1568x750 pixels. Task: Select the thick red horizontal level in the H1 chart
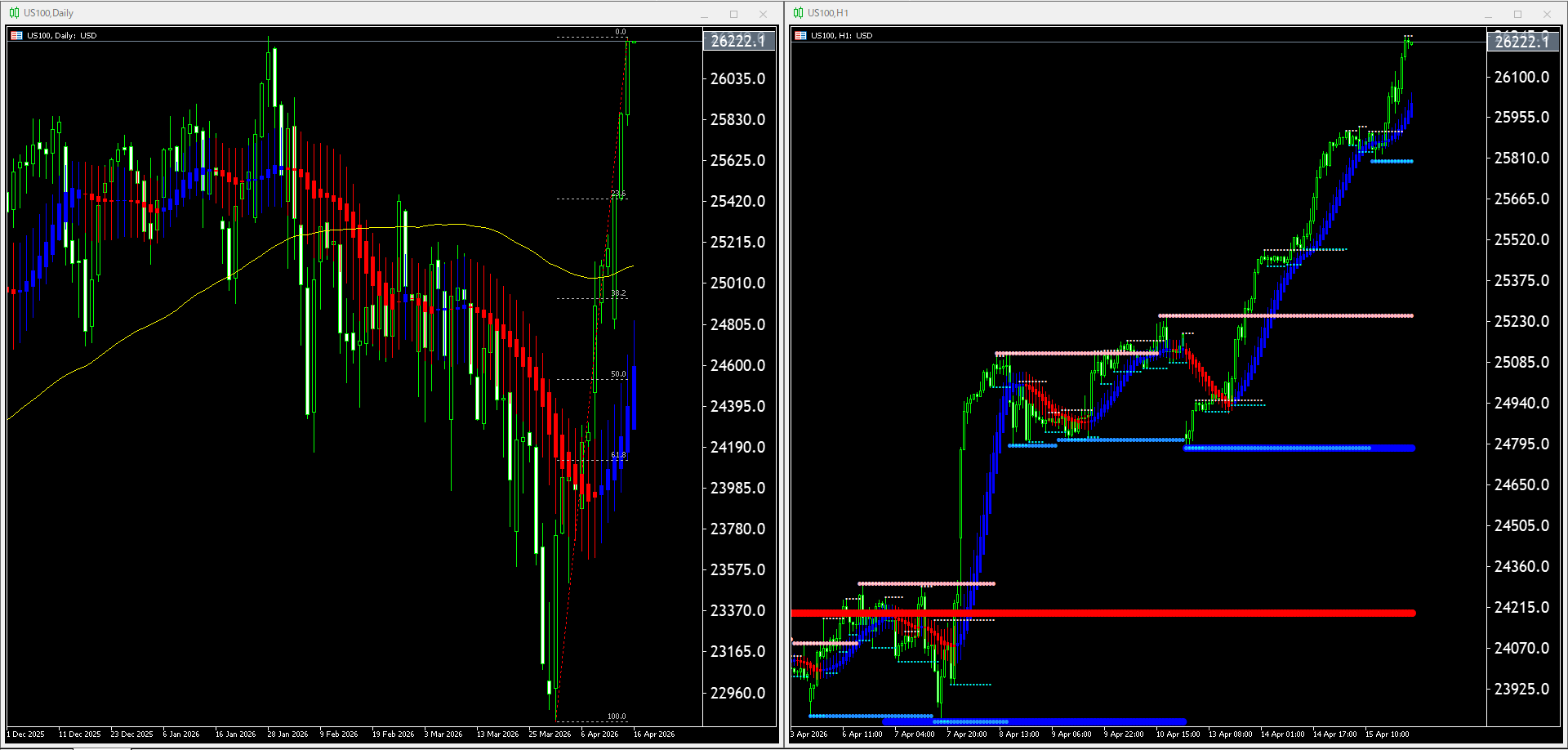(1102, 613)
